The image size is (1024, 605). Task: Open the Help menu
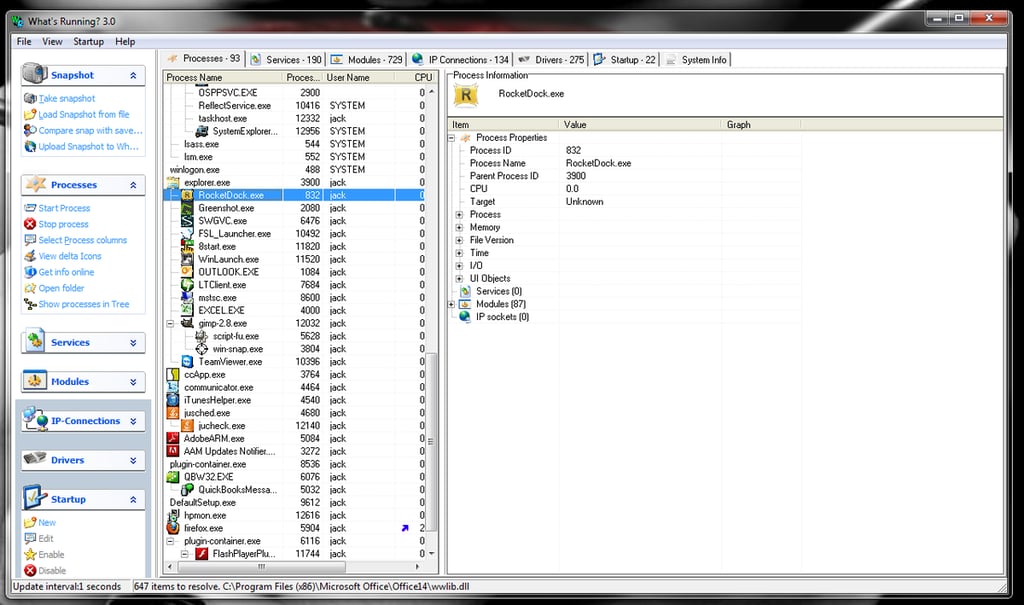pyautogui.click(x=125, y=41)
